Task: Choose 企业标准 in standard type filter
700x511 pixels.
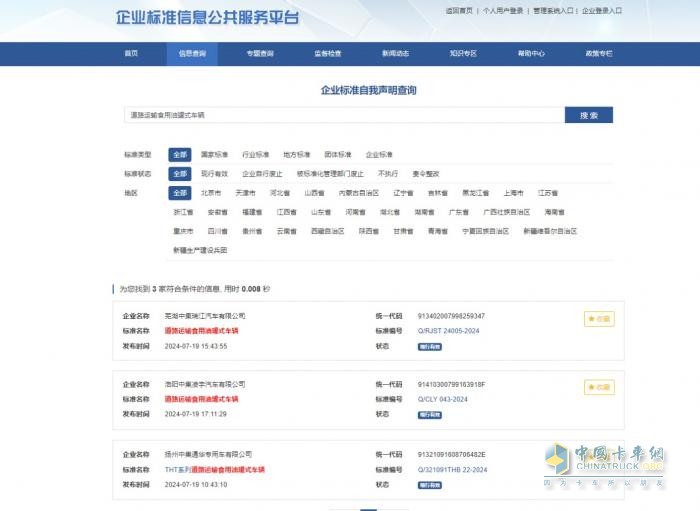Action: (379, 155)
